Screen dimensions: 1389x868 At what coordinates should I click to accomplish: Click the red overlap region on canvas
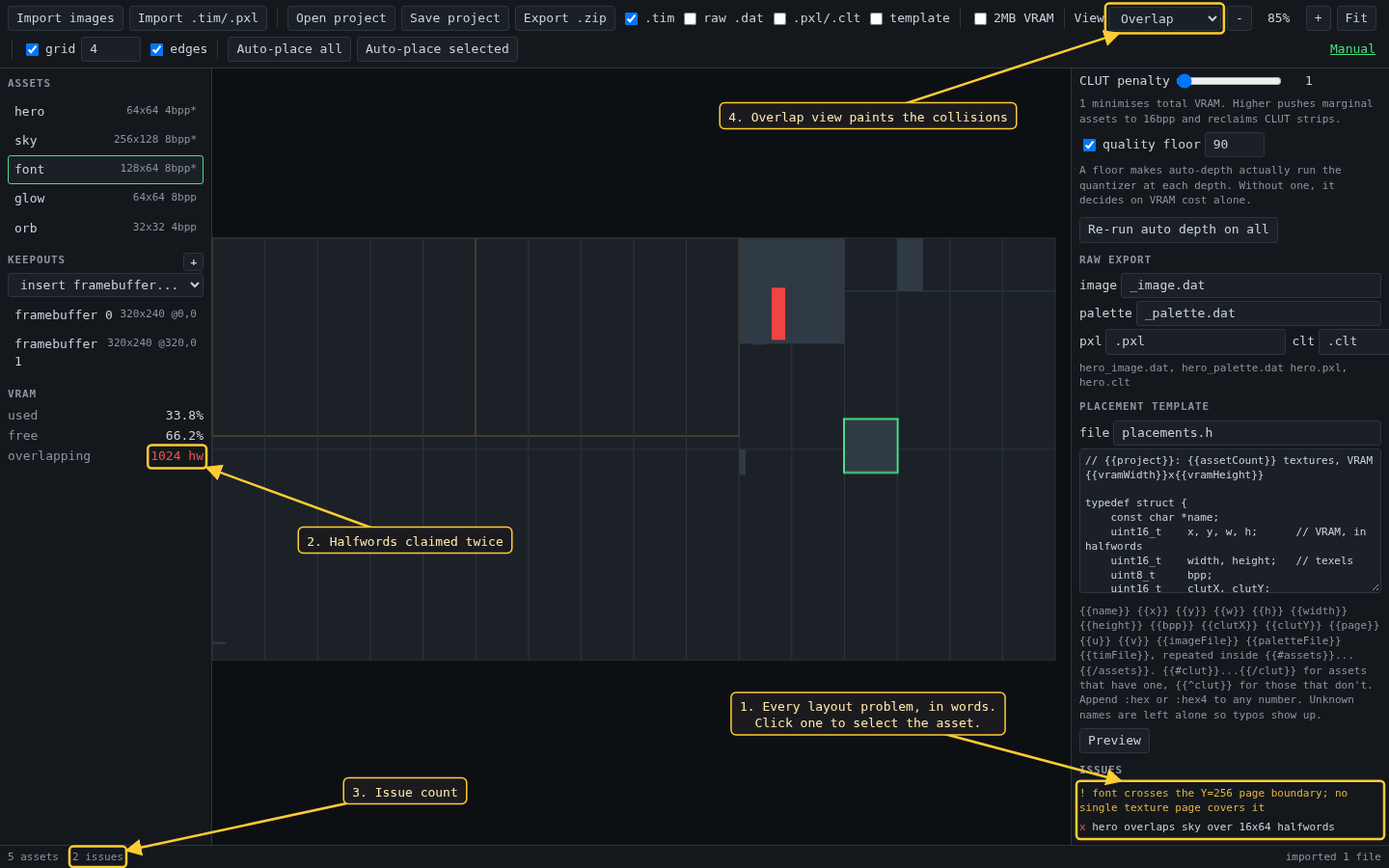778,313
